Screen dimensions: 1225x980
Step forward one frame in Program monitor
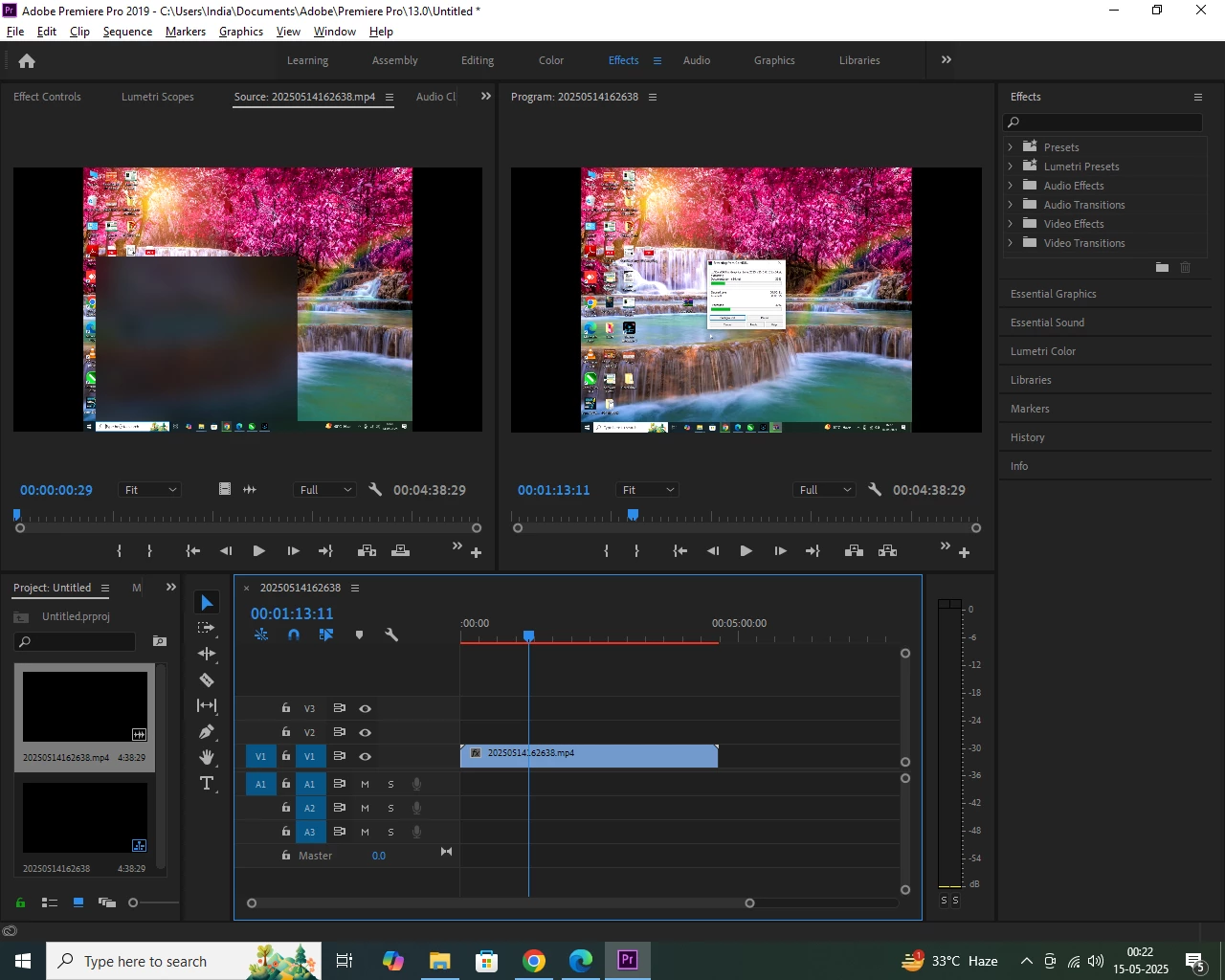780,550
